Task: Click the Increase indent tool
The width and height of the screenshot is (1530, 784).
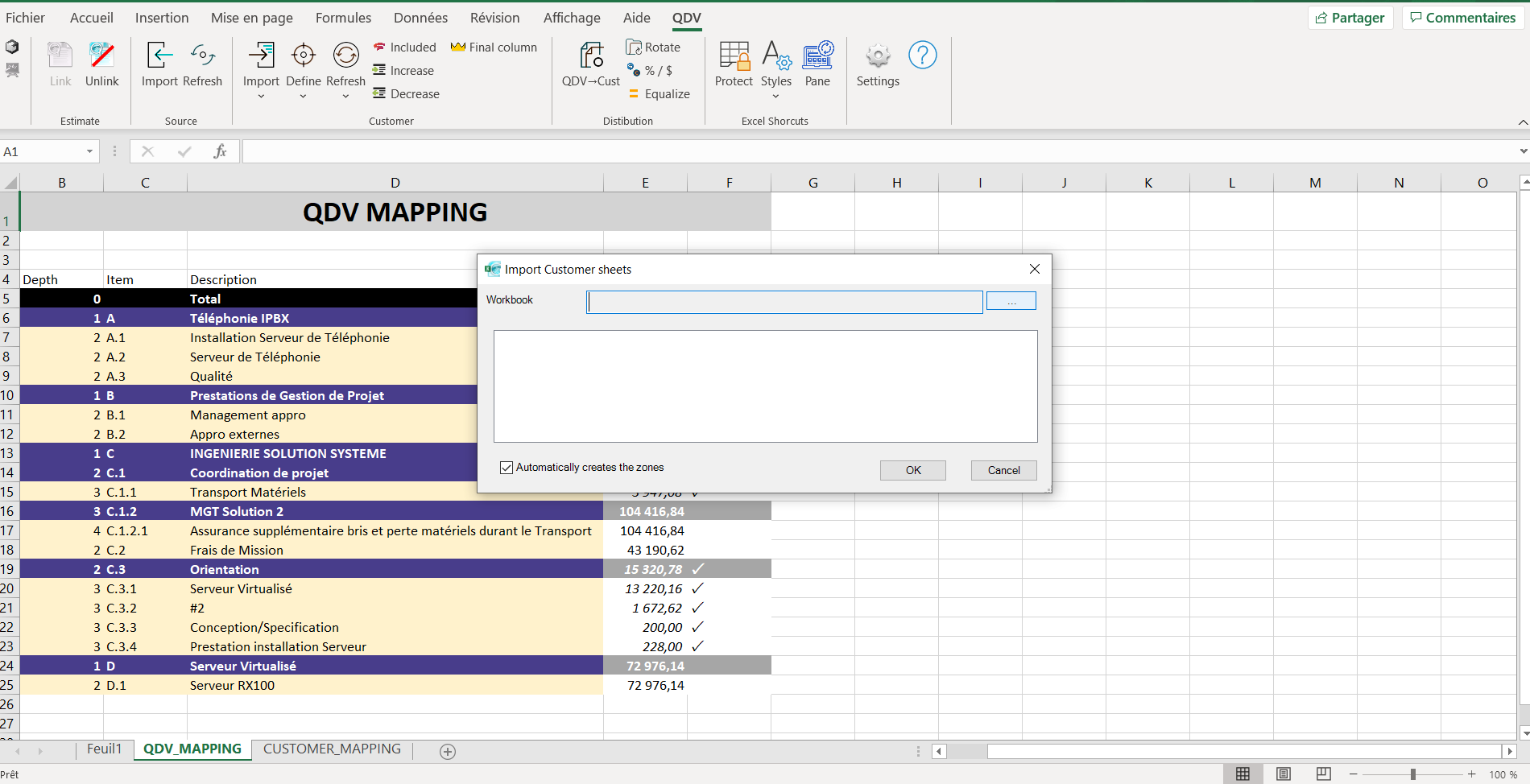Action: click(x=403, y=71)
